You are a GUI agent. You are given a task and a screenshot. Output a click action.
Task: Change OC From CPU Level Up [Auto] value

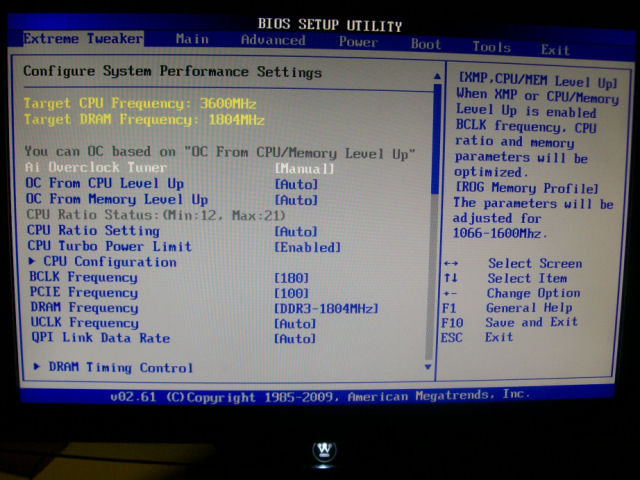(x=296, y=184)
